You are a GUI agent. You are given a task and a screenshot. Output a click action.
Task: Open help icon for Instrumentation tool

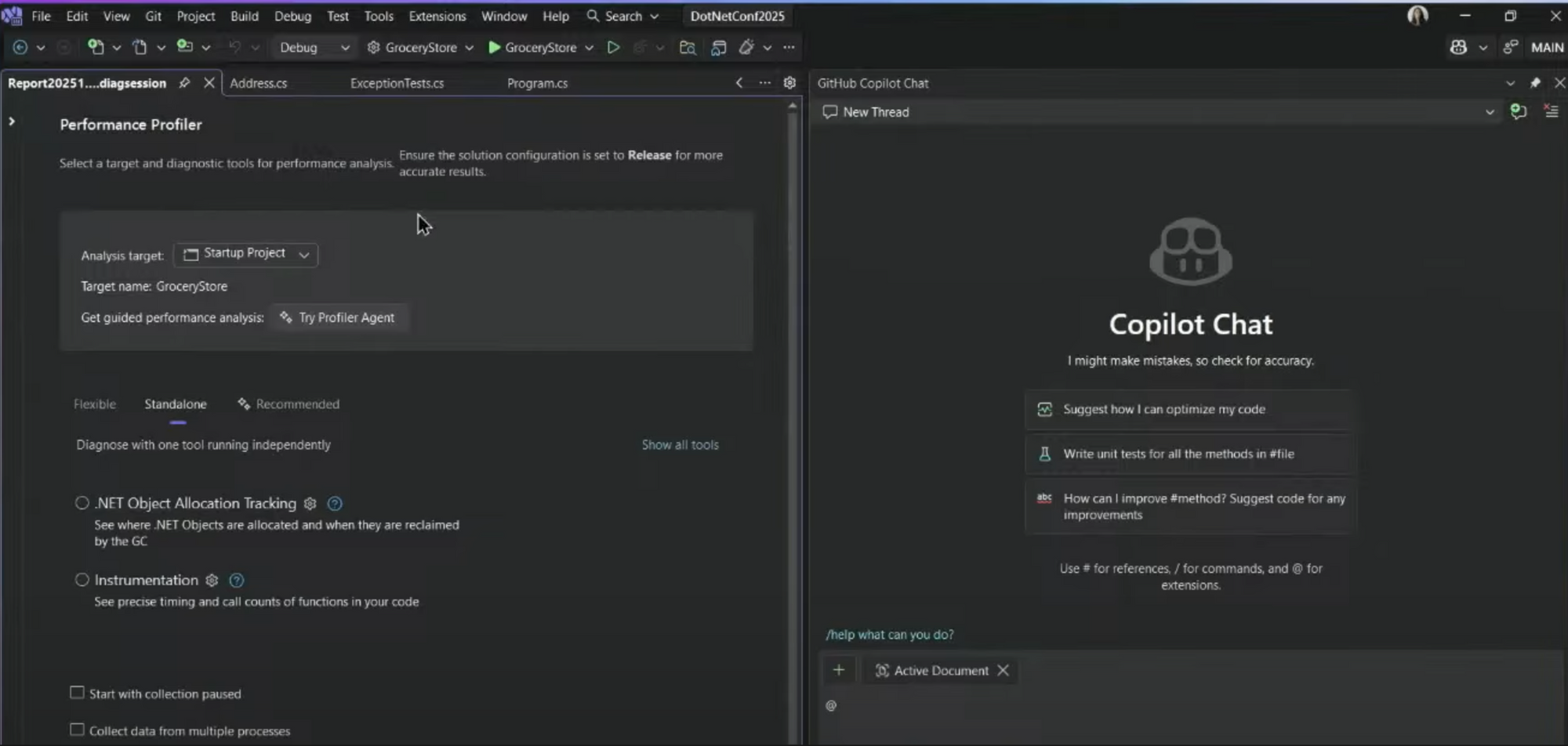click(236, 581)
